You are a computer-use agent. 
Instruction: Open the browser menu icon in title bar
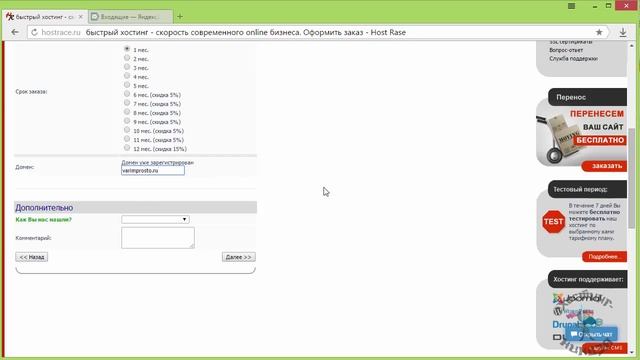(x=571, y=6)
